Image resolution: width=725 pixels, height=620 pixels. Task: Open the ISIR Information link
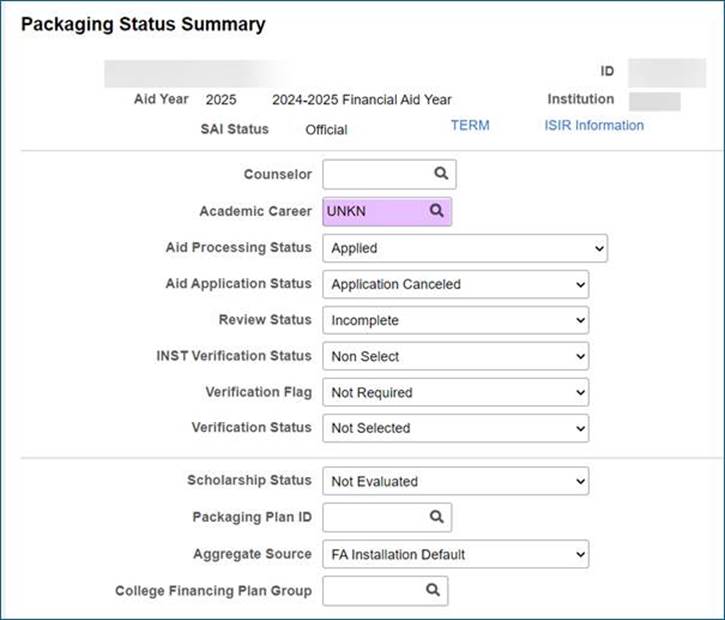pyautogui.click(x=594, y=125)
